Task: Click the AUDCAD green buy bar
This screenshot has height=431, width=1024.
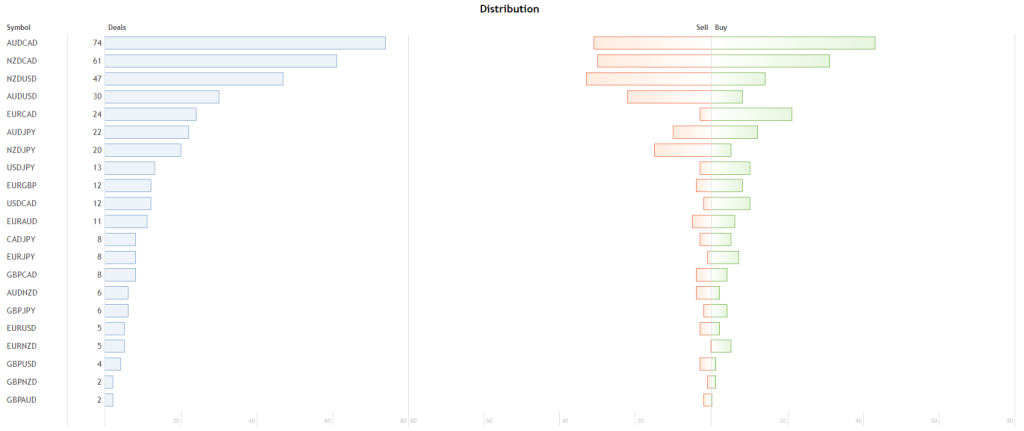Action: 793,43
